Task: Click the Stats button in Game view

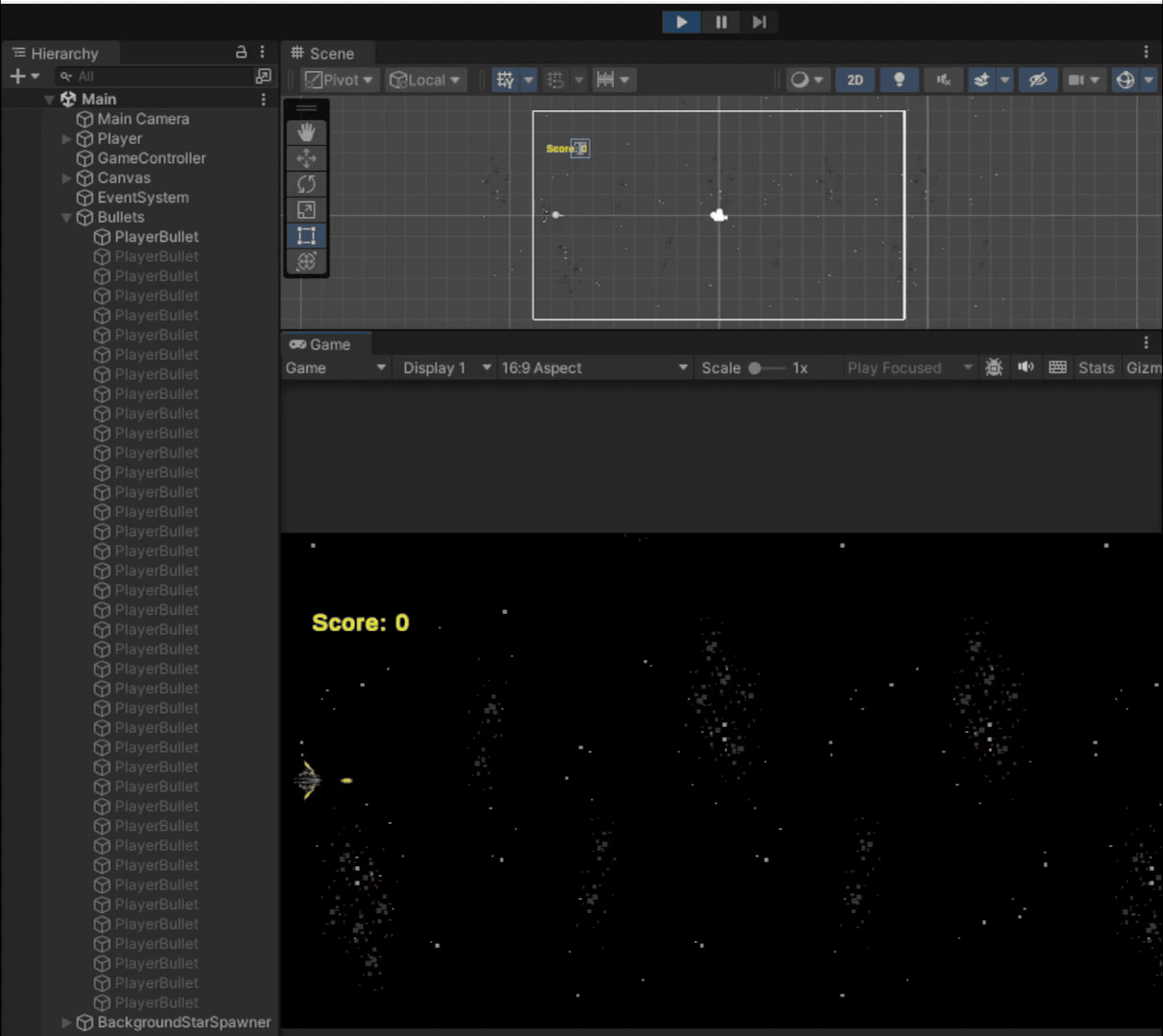Action: click(1096, 367)
